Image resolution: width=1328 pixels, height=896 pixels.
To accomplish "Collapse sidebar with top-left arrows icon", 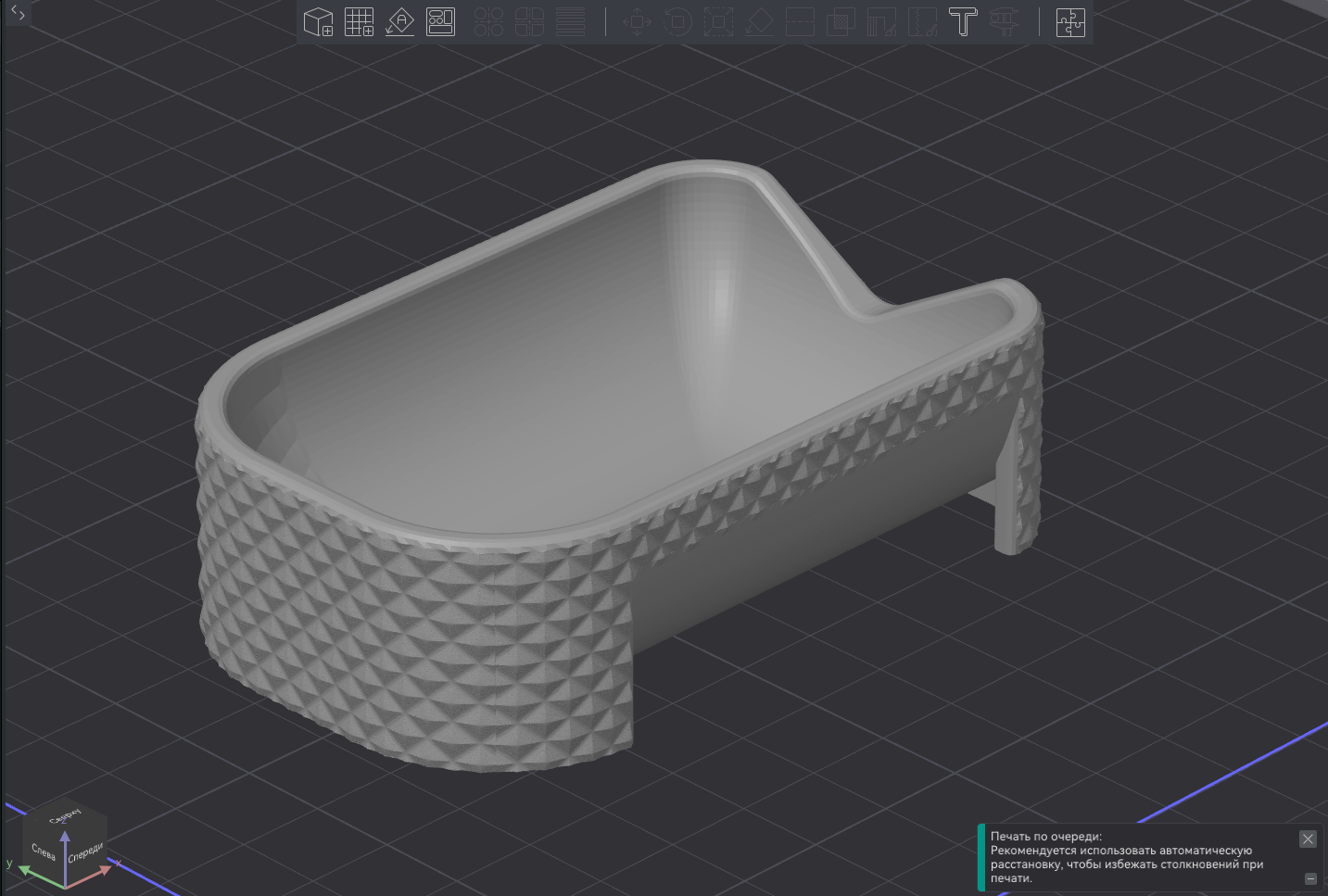I will (18, 13).
